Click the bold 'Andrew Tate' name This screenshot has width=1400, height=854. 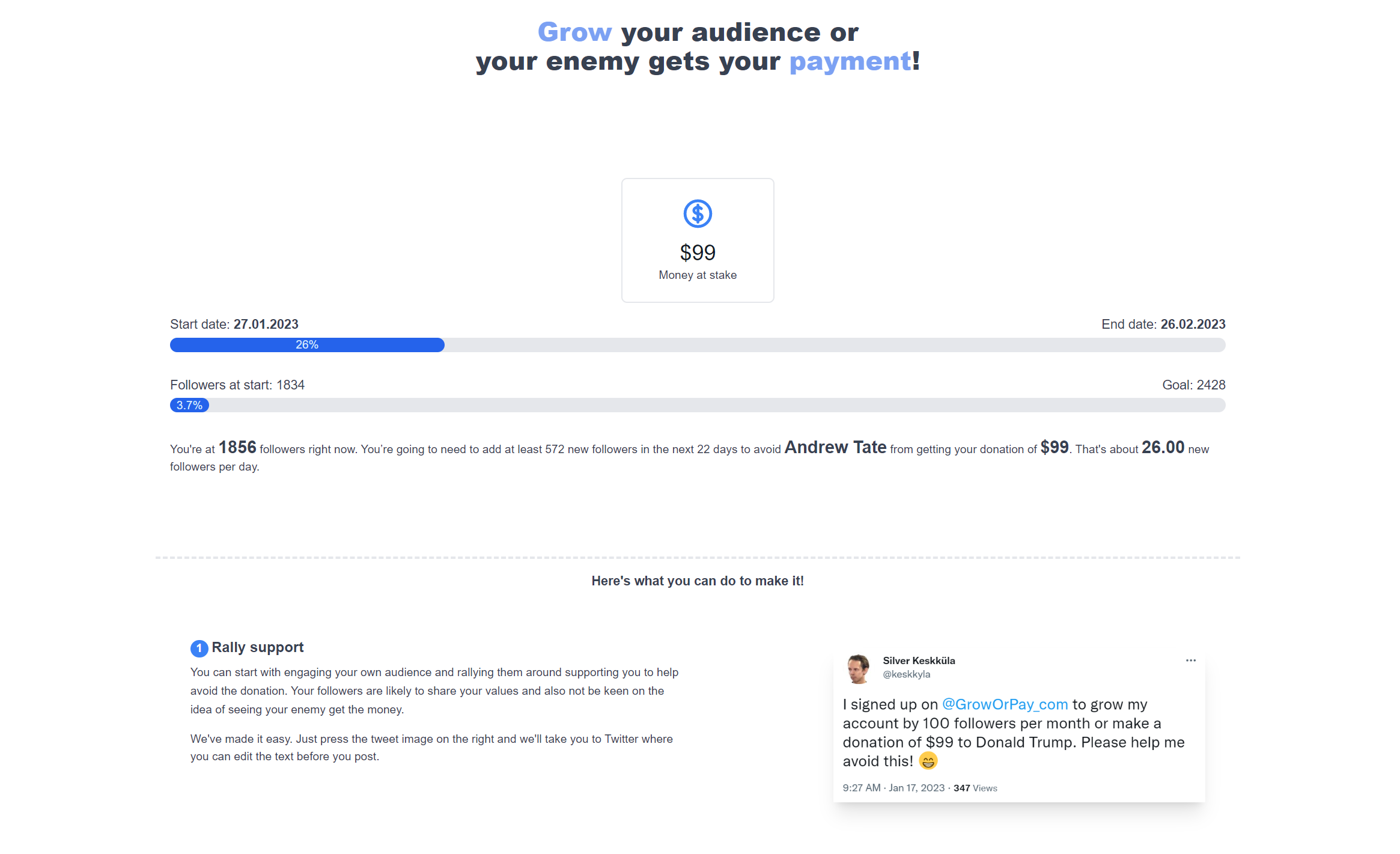(x=835, y=447)
